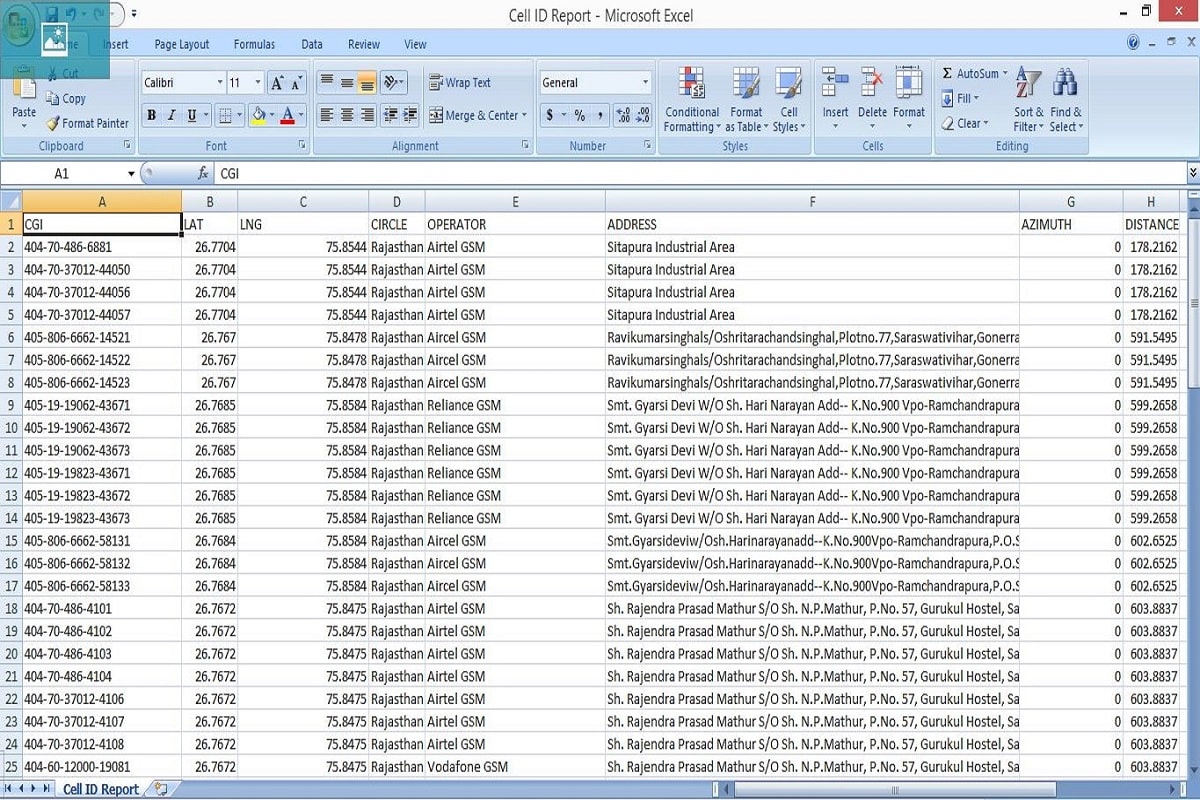Increase indent in Alignment group
The image size is (1200, 800).
(410, 115)
